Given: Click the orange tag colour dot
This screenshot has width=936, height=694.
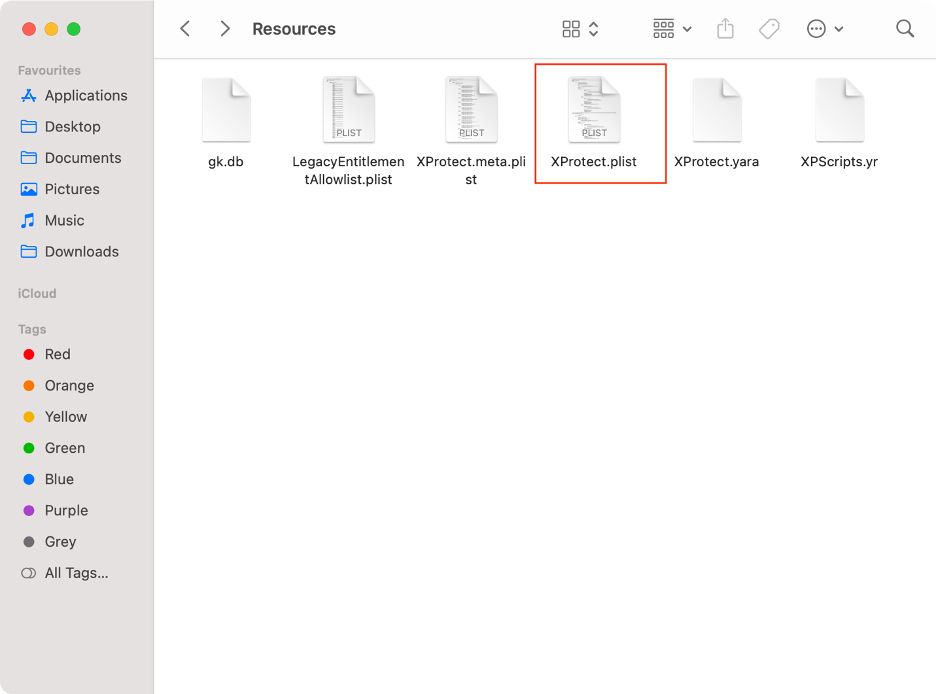Looking at the screenshot, I should tap(29, 385).
